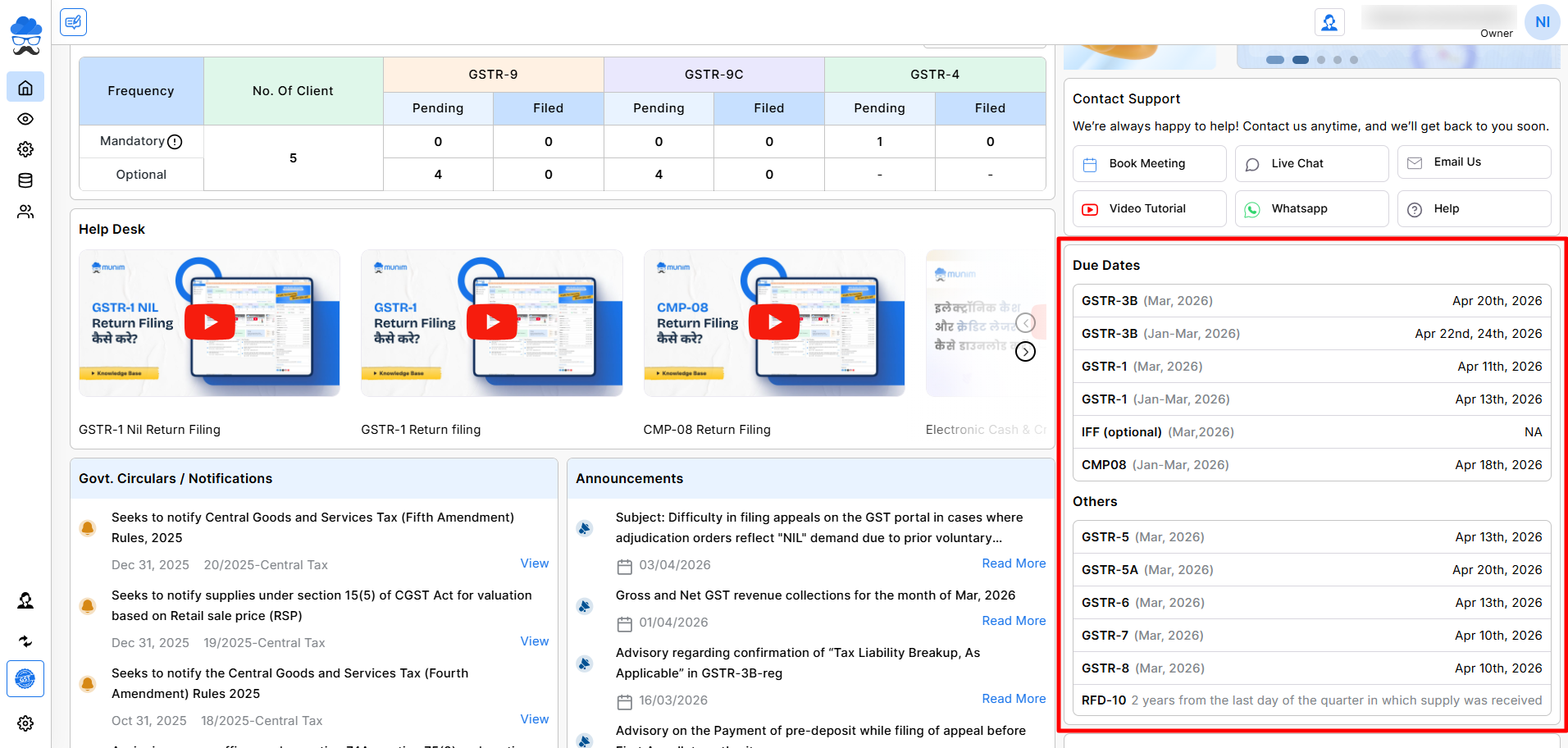Click the support agent icon in header

(1329, 22)
